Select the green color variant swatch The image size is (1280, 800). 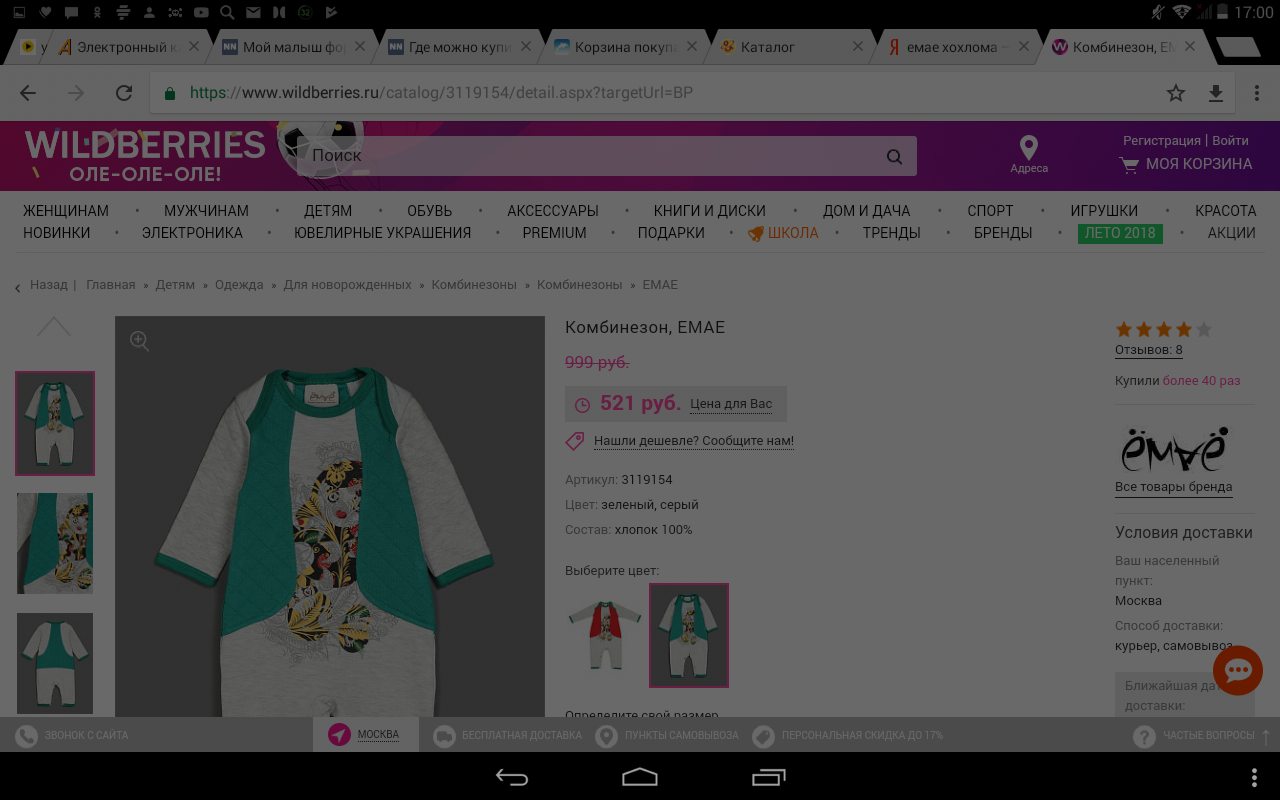point(689,635)
